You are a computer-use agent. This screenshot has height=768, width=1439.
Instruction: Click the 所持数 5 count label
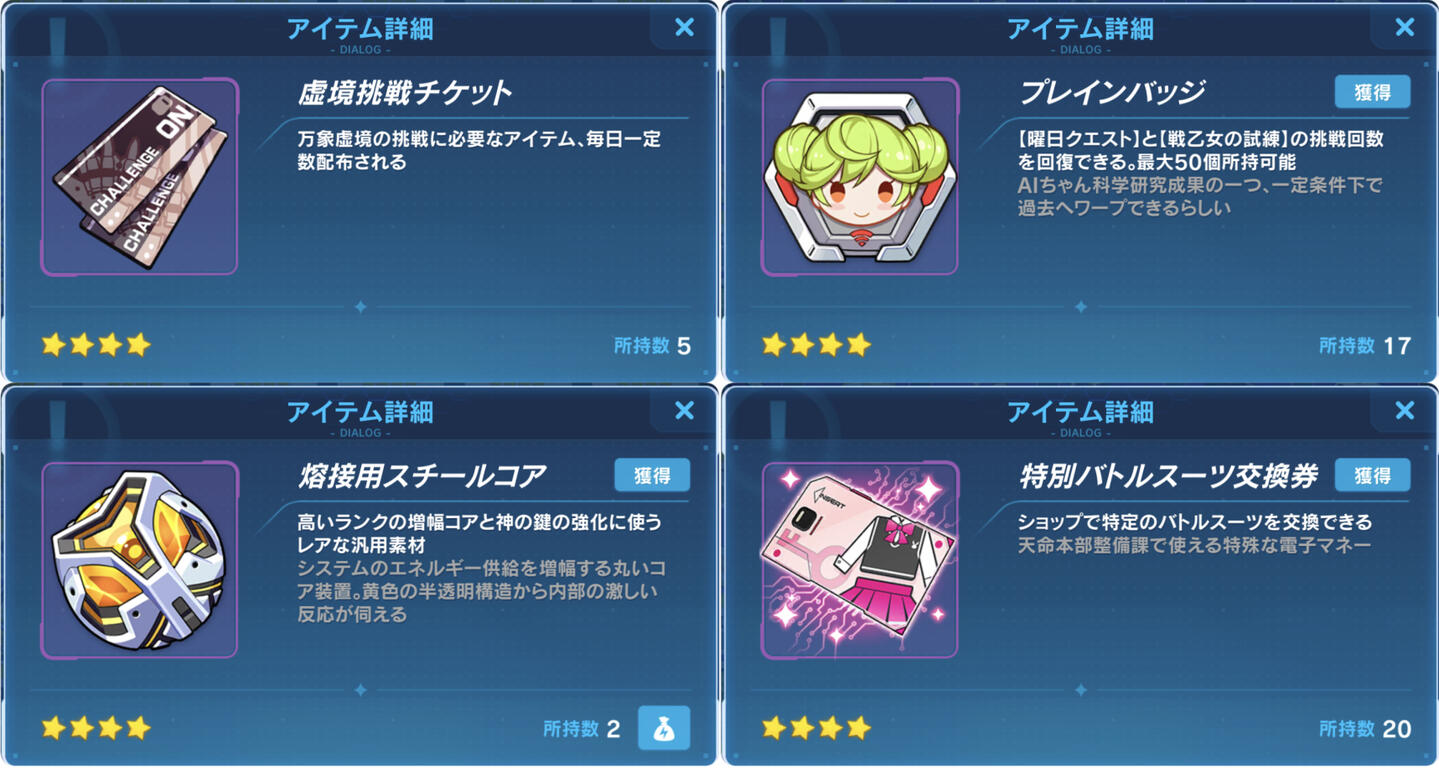(652, 346)
